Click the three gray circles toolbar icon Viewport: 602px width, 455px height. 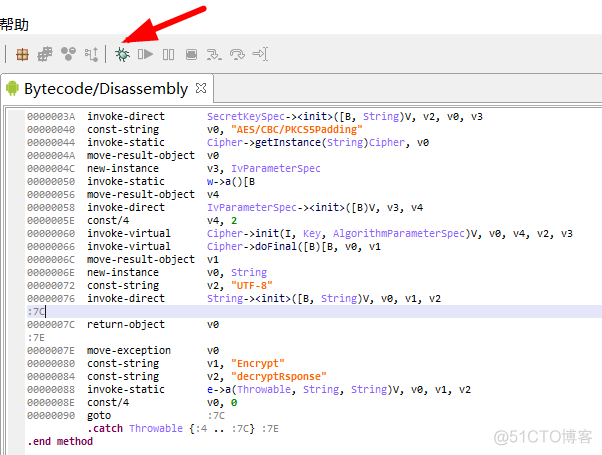(68, 54)
